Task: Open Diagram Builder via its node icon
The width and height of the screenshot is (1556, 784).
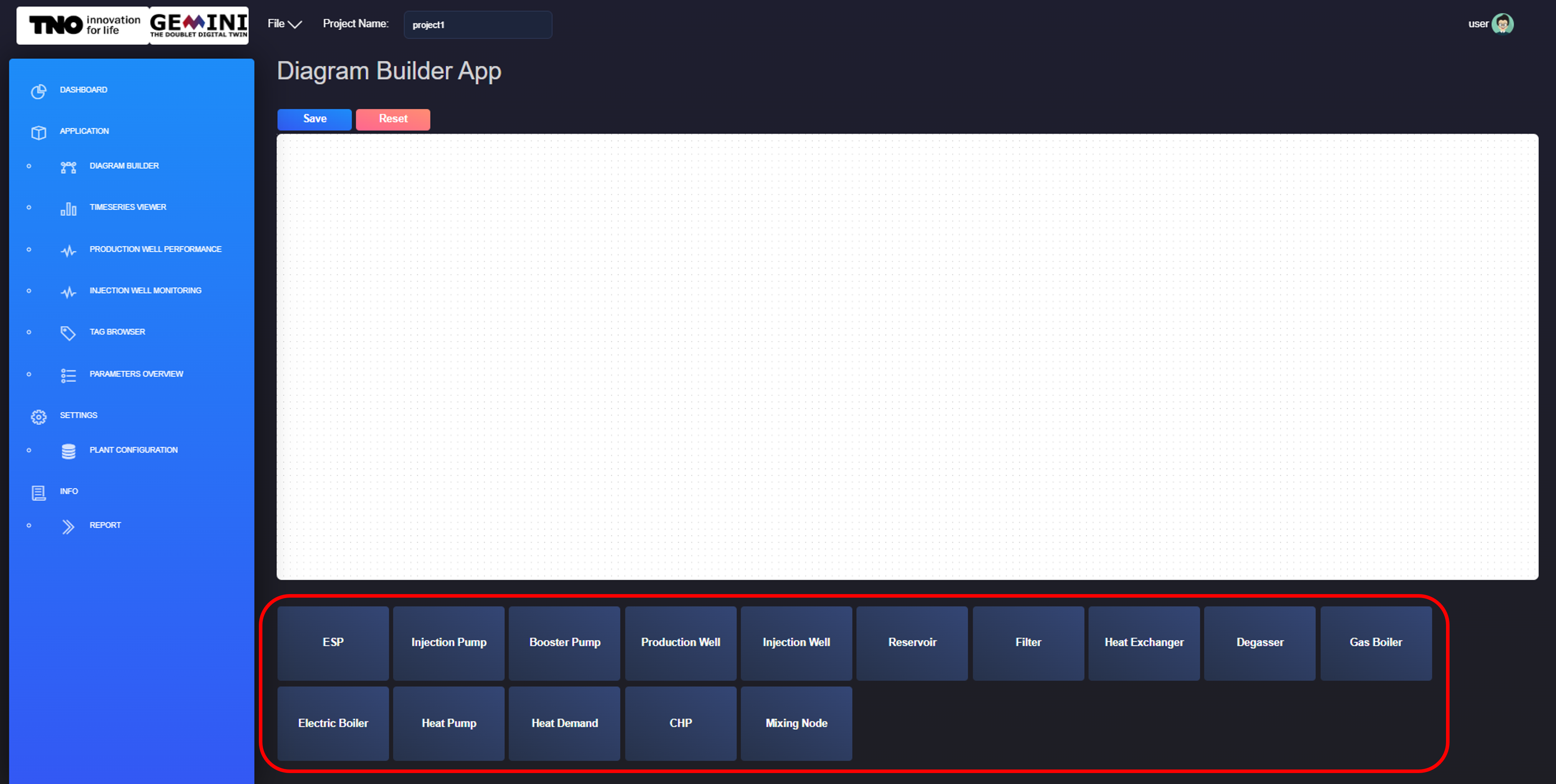Action: click(x=68, y=167)
